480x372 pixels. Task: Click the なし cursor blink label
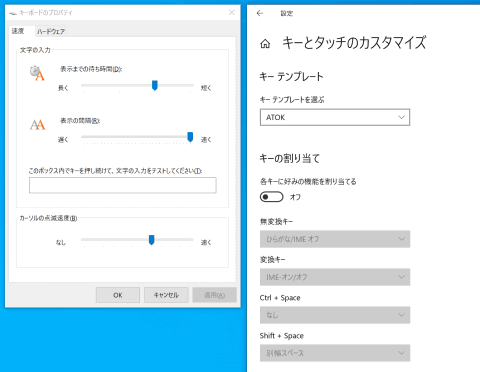click(61, 242)
